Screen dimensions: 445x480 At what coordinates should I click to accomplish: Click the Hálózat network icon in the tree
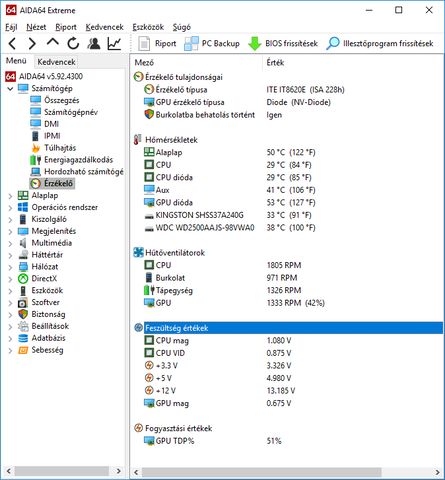[x=23, y=267]
